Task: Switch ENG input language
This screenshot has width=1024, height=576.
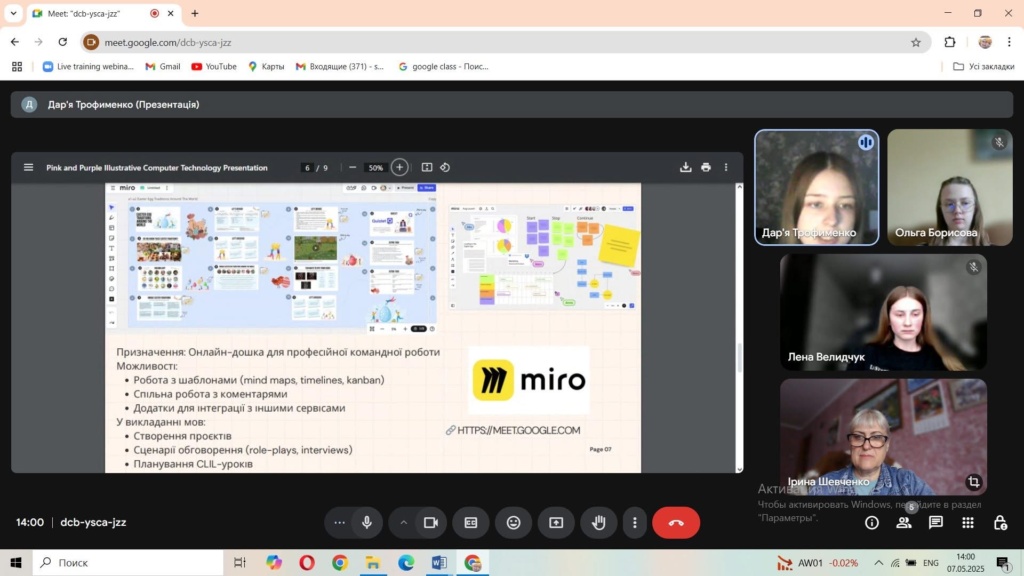Action: pos(931,563)
